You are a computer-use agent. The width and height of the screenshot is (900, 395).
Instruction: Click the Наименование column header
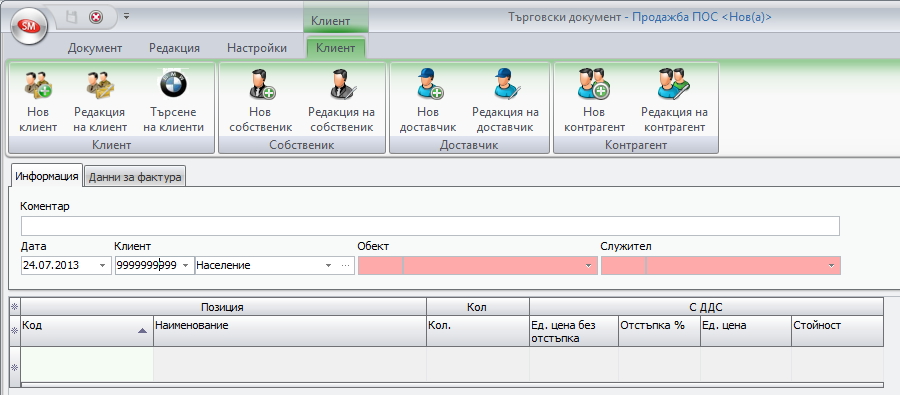pos(290,331)
